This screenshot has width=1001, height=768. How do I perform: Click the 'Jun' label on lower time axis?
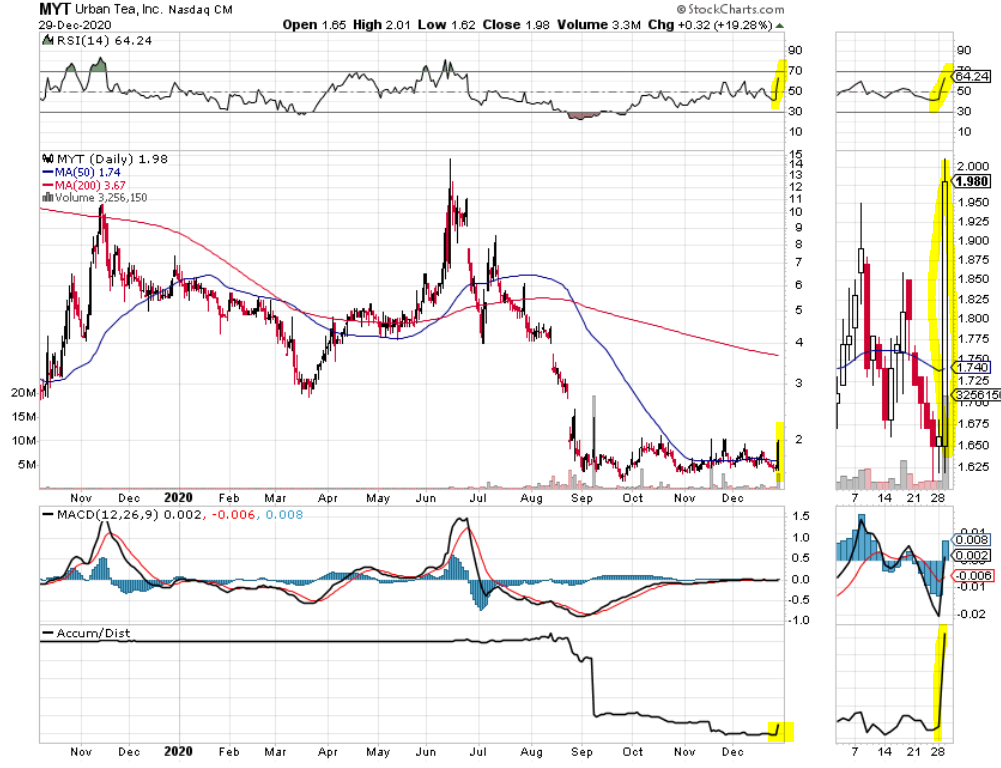[x=426, y=751]
